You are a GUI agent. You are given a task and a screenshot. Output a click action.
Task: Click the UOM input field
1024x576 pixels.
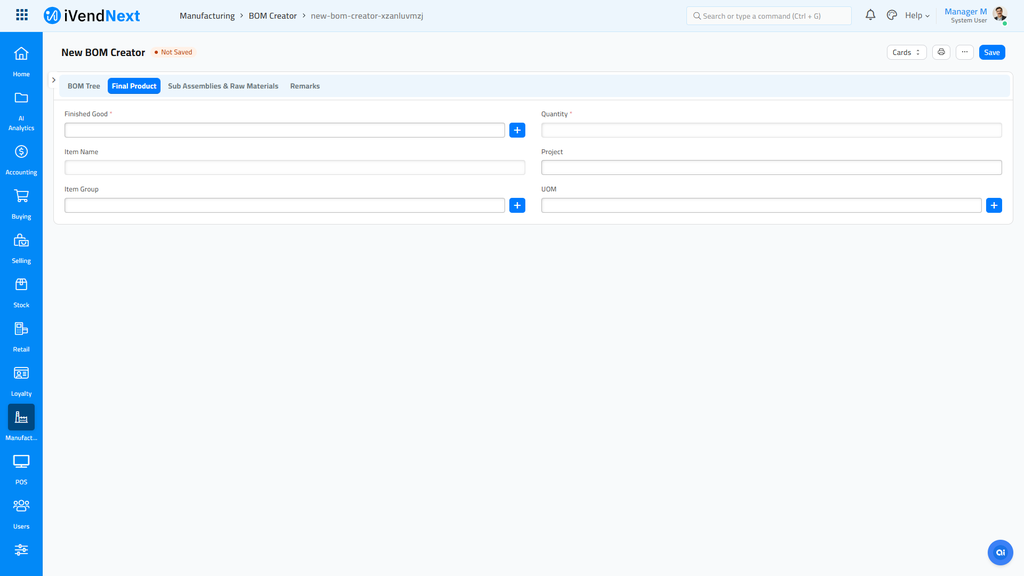click(x=761, y=205)
